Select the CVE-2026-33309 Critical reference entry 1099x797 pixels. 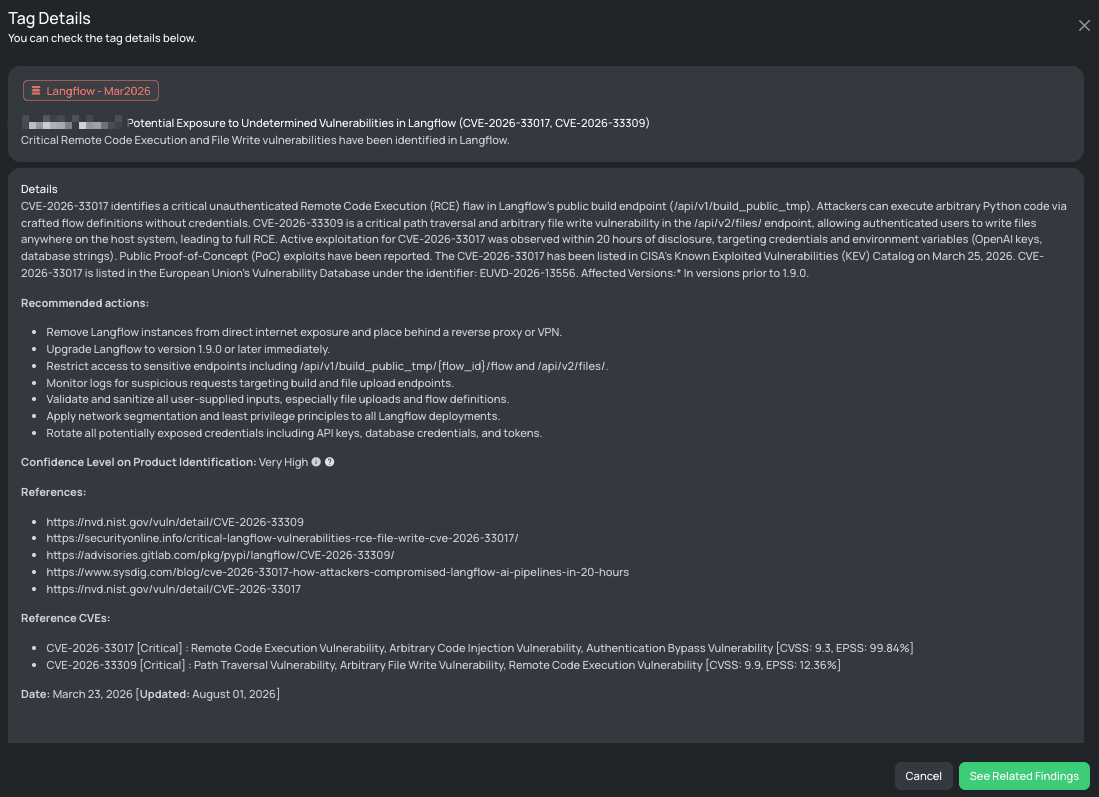point(443,665)
